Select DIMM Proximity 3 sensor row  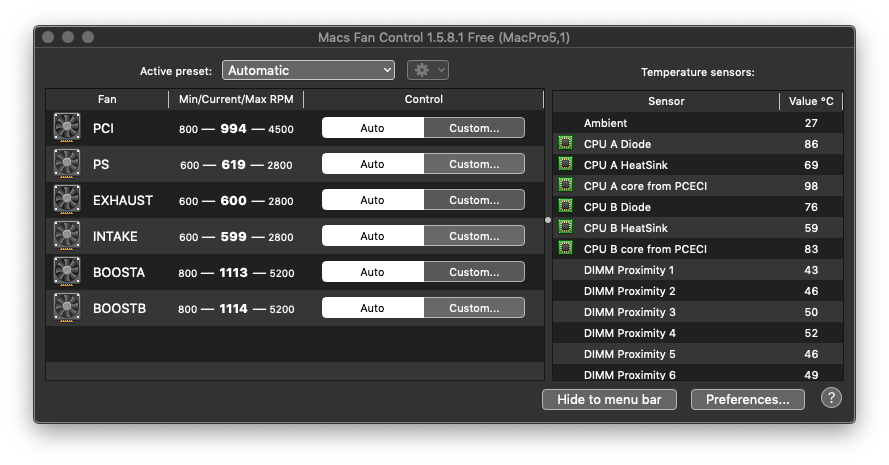point(698,312)
